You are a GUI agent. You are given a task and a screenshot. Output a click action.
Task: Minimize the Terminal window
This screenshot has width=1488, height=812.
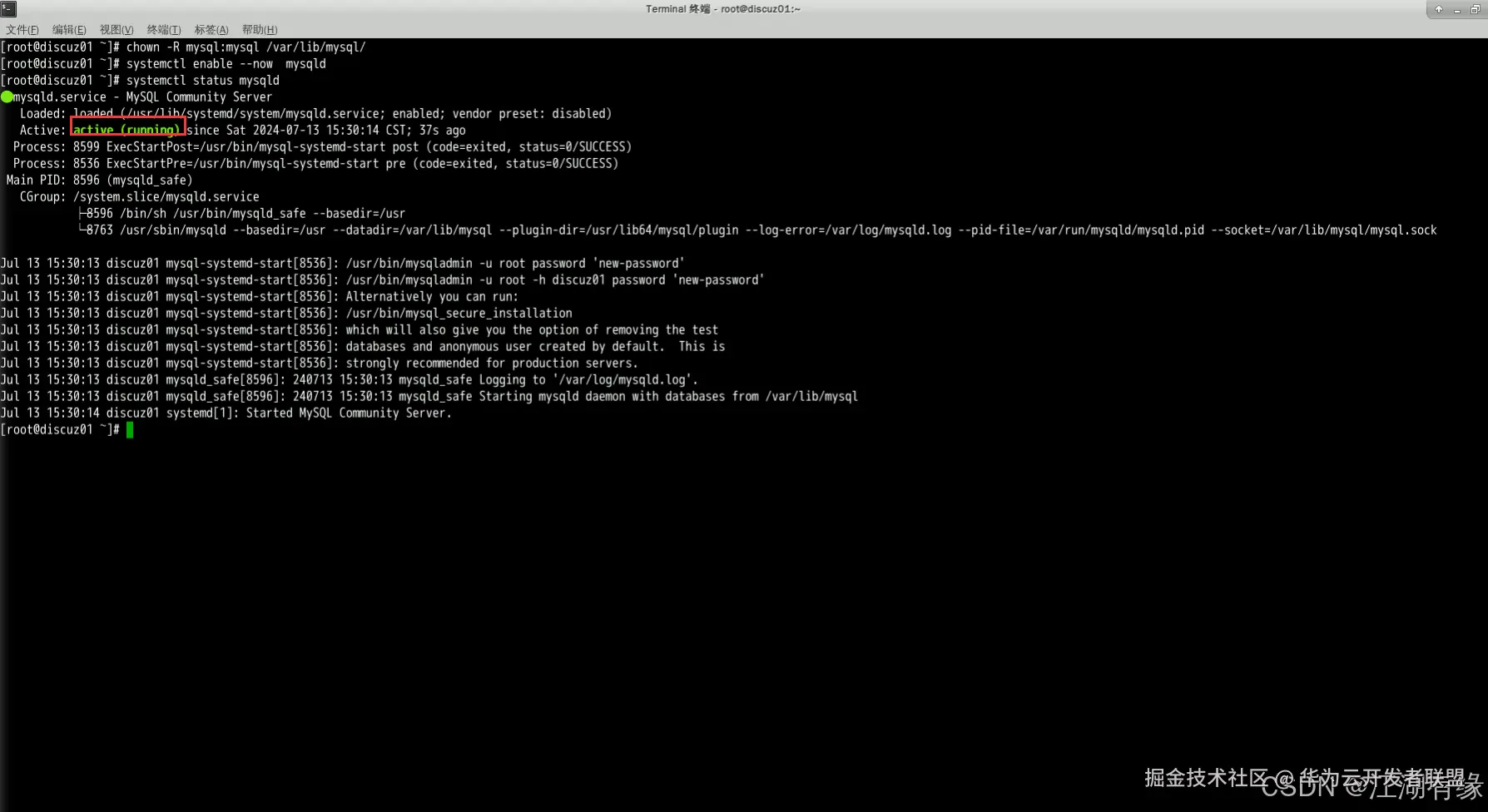(1457, 9)
